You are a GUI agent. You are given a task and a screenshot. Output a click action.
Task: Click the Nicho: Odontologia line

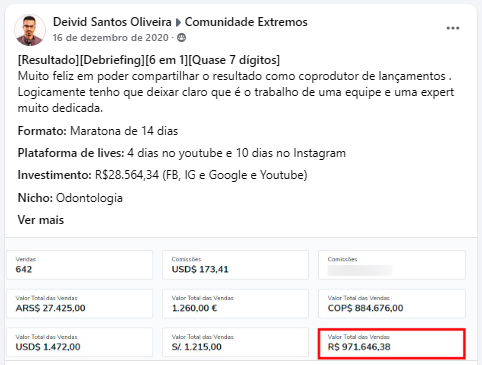coord(70,198)
